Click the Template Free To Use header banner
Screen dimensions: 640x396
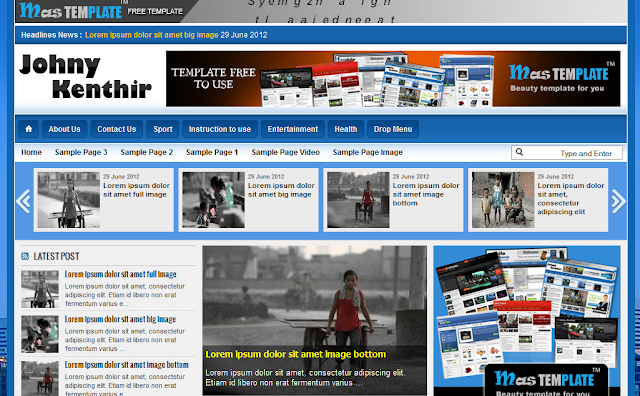click(393, 79)
